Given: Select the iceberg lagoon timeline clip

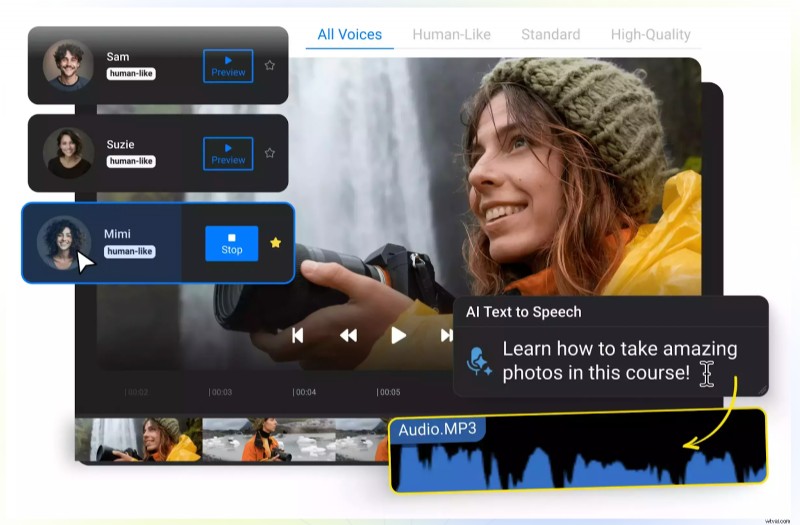Looking at the screenshot, I should pos(269,440).
